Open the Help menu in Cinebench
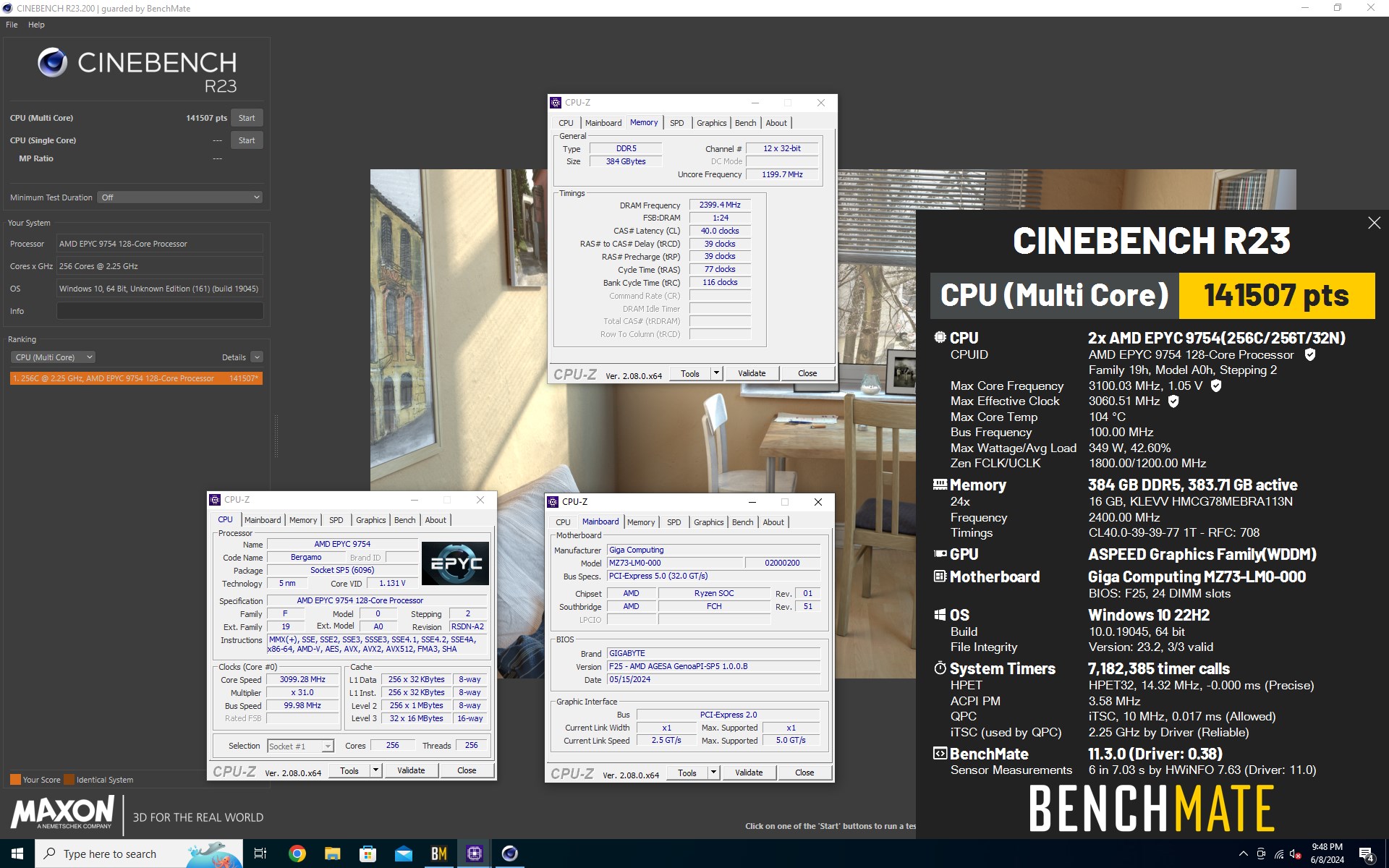The width and height of the screenshot is (1389, 868). [36, 25]
